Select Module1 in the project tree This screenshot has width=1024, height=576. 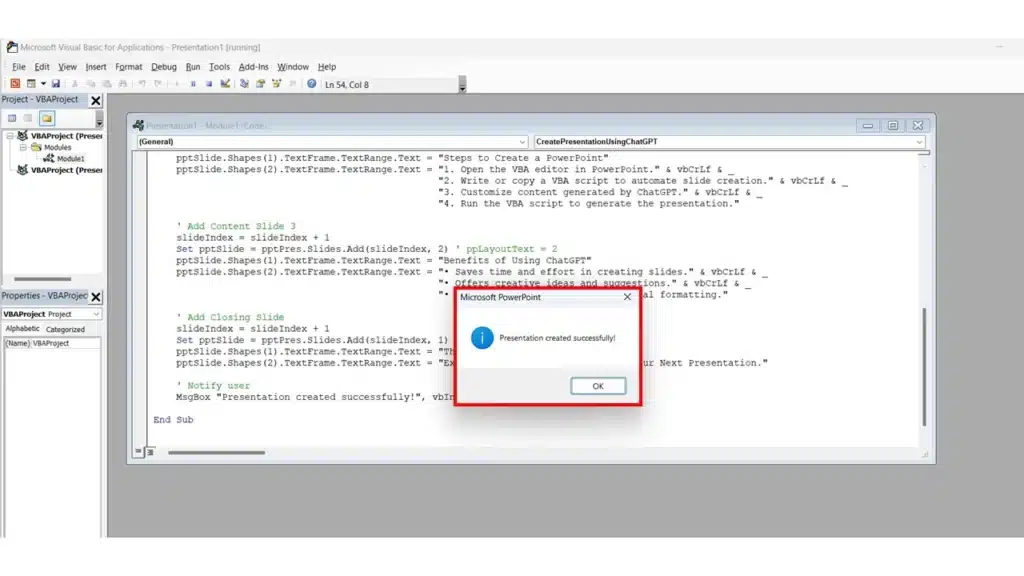tap(70, 158)
